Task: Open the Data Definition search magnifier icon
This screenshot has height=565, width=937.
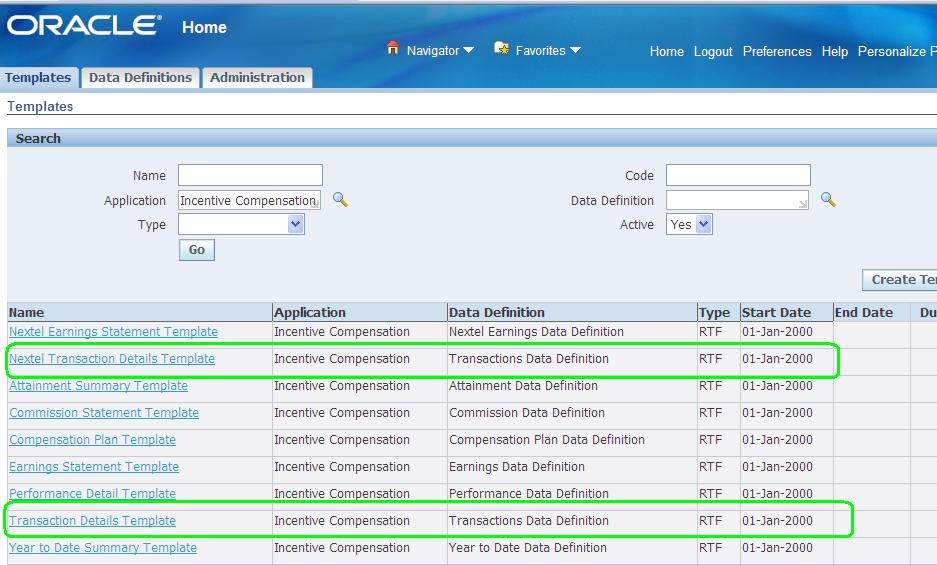Action: [828, 199]
